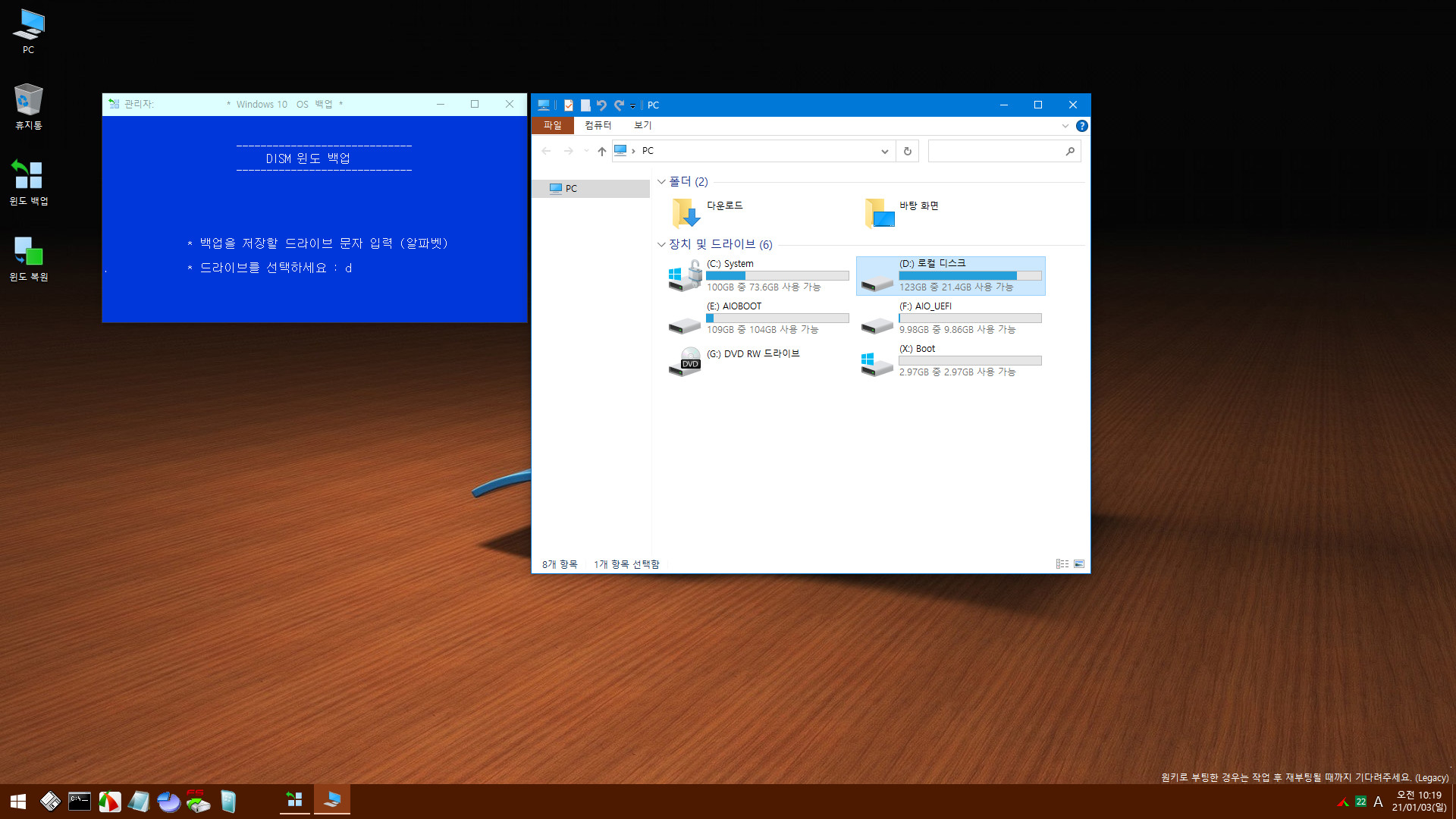
Task: Collapse the 장치 및 드라이브 (6) group
Action: tap(661, 244)
